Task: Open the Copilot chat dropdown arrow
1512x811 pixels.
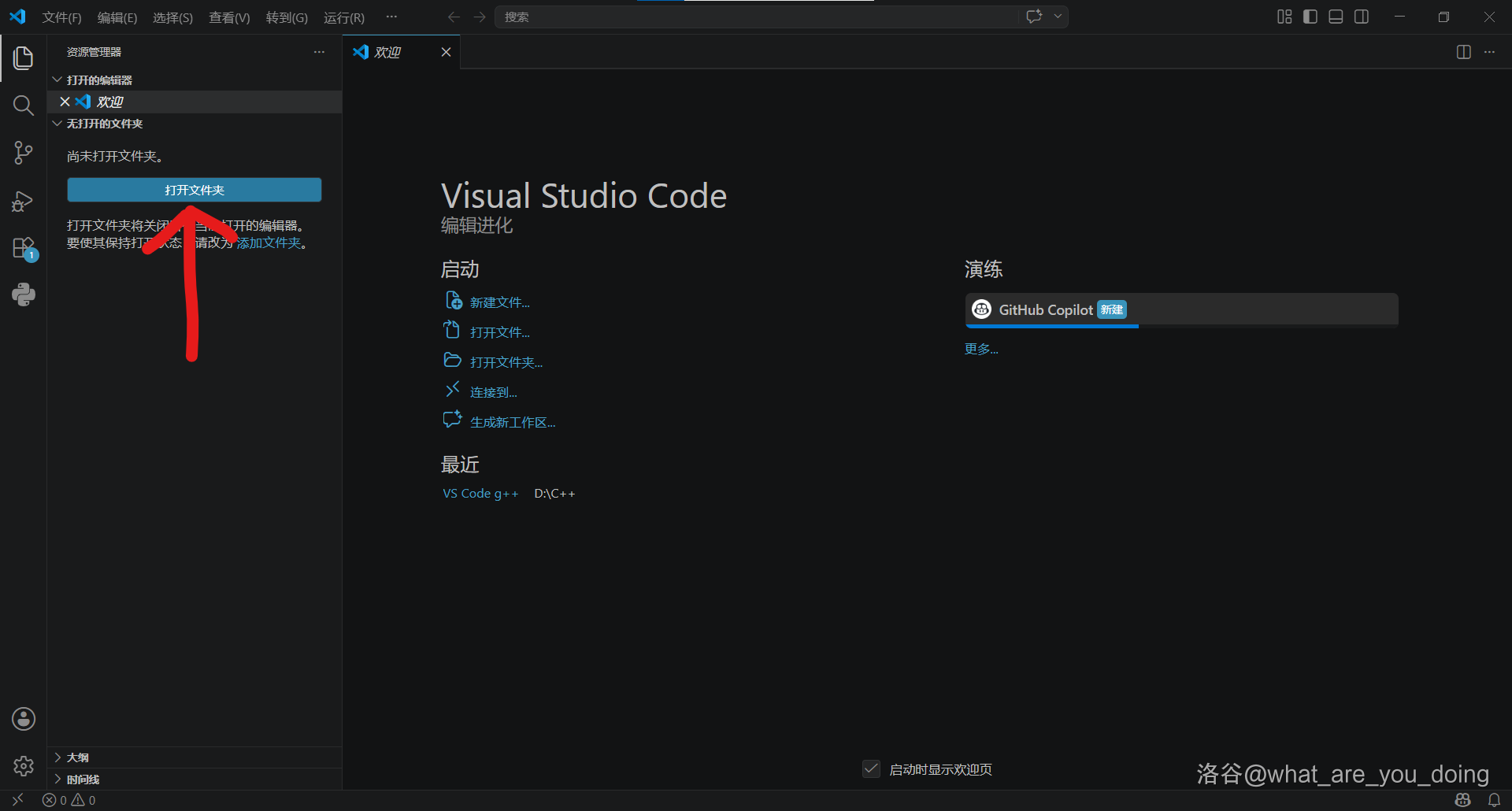Action: 1058,17
